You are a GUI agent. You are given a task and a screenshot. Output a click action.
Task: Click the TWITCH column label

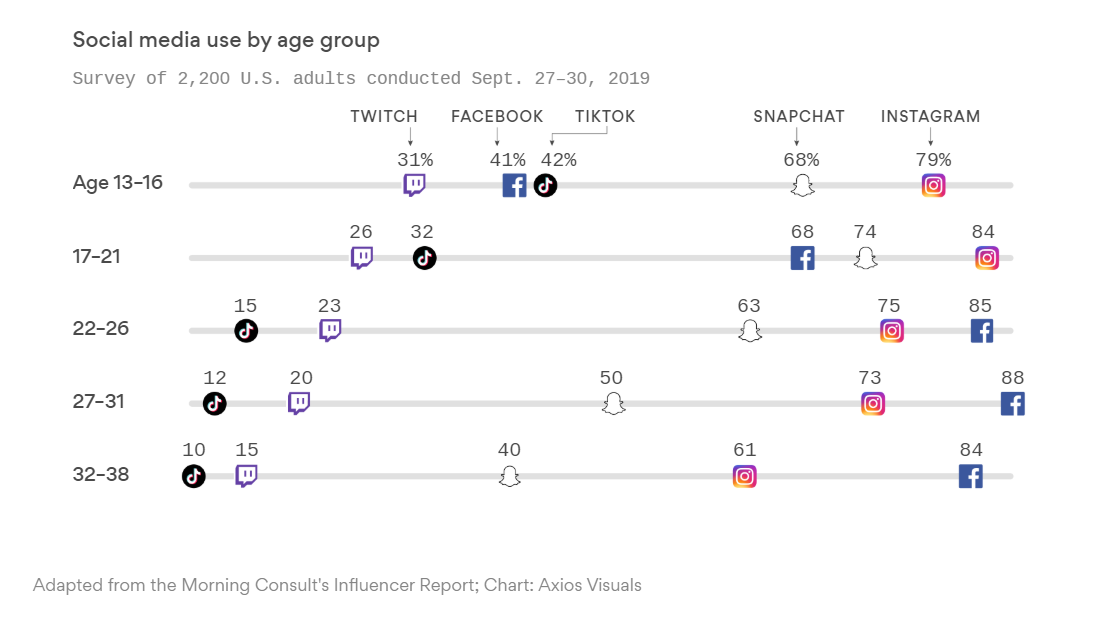click(384, 116)
